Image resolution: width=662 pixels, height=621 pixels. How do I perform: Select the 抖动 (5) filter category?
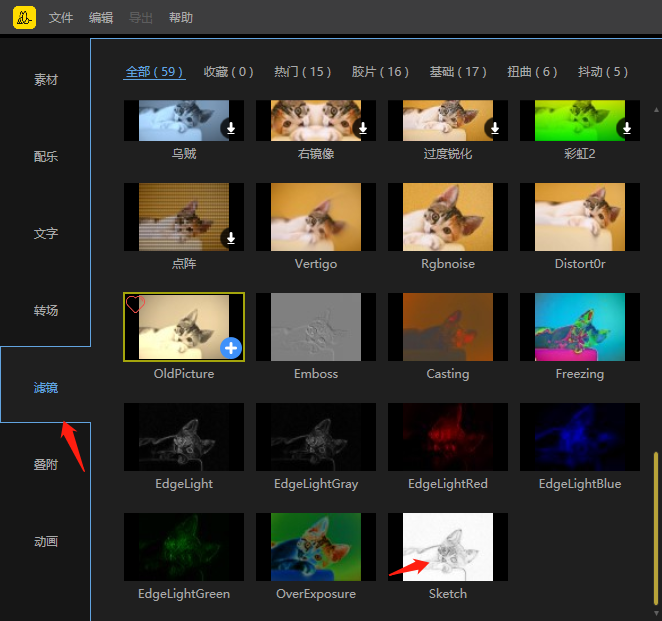[x=603, y=72]
